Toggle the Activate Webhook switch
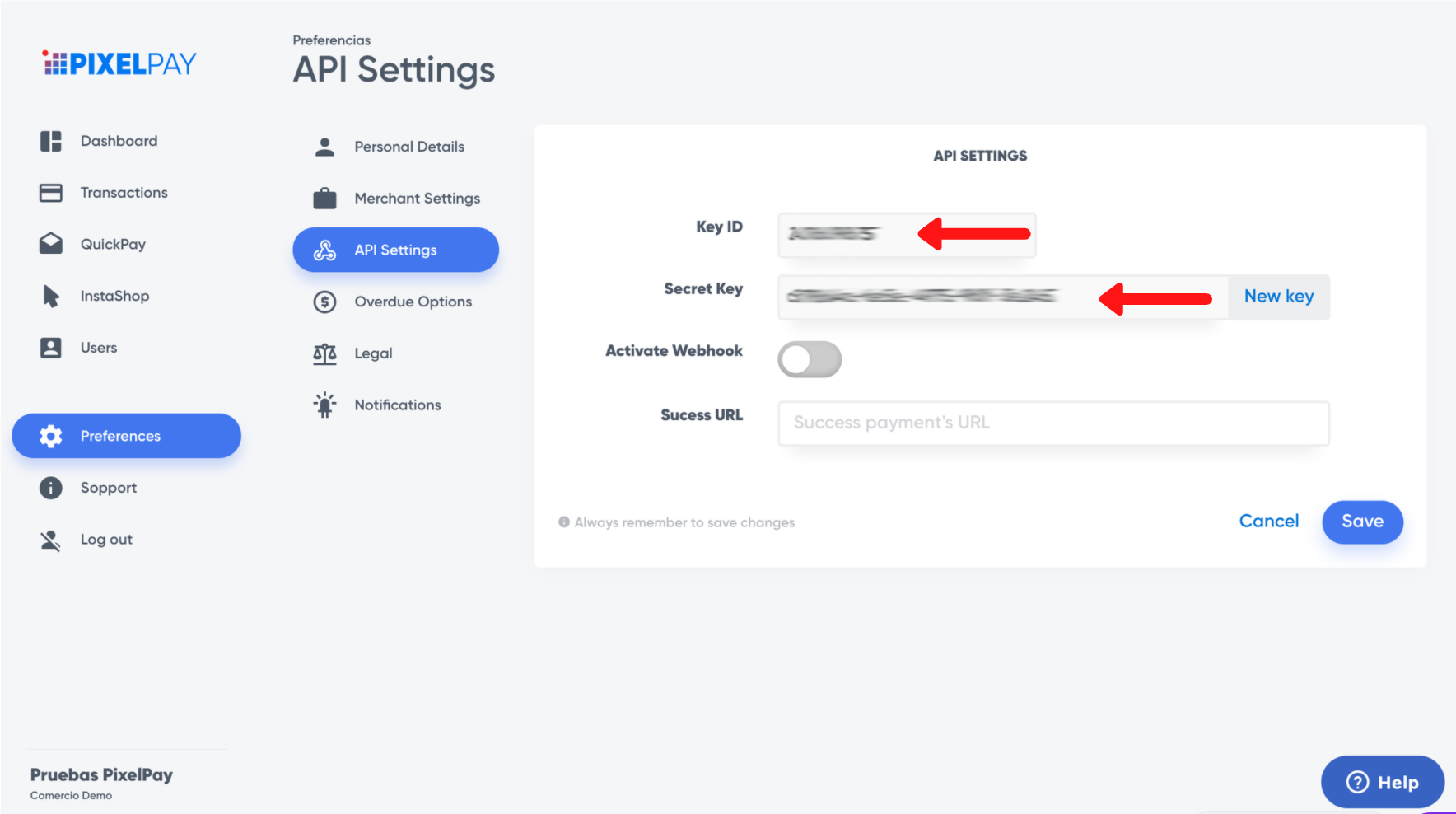This screenshot has height=814, width=1456. point(810,359)
